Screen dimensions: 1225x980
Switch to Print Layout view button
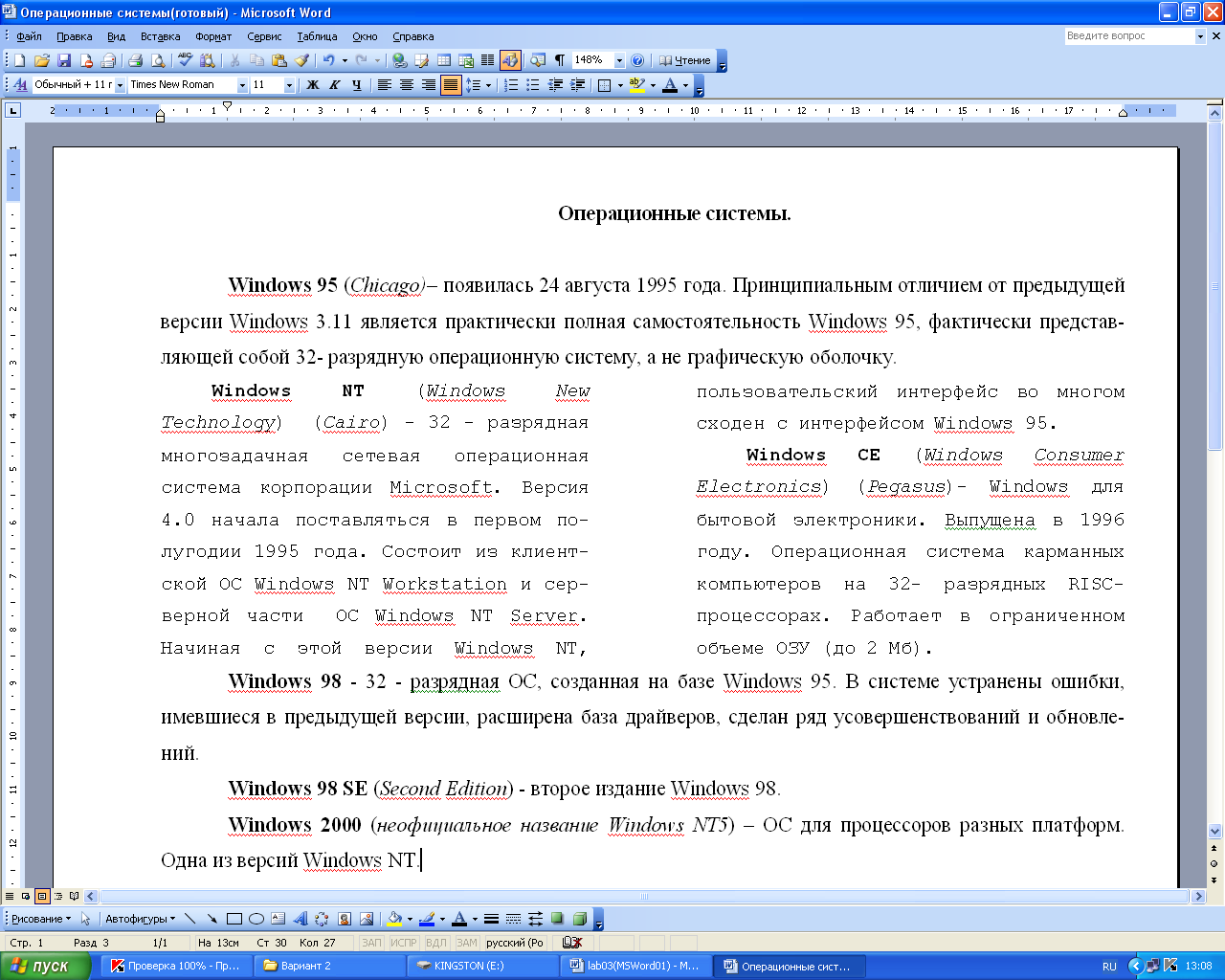coord(42,897)
